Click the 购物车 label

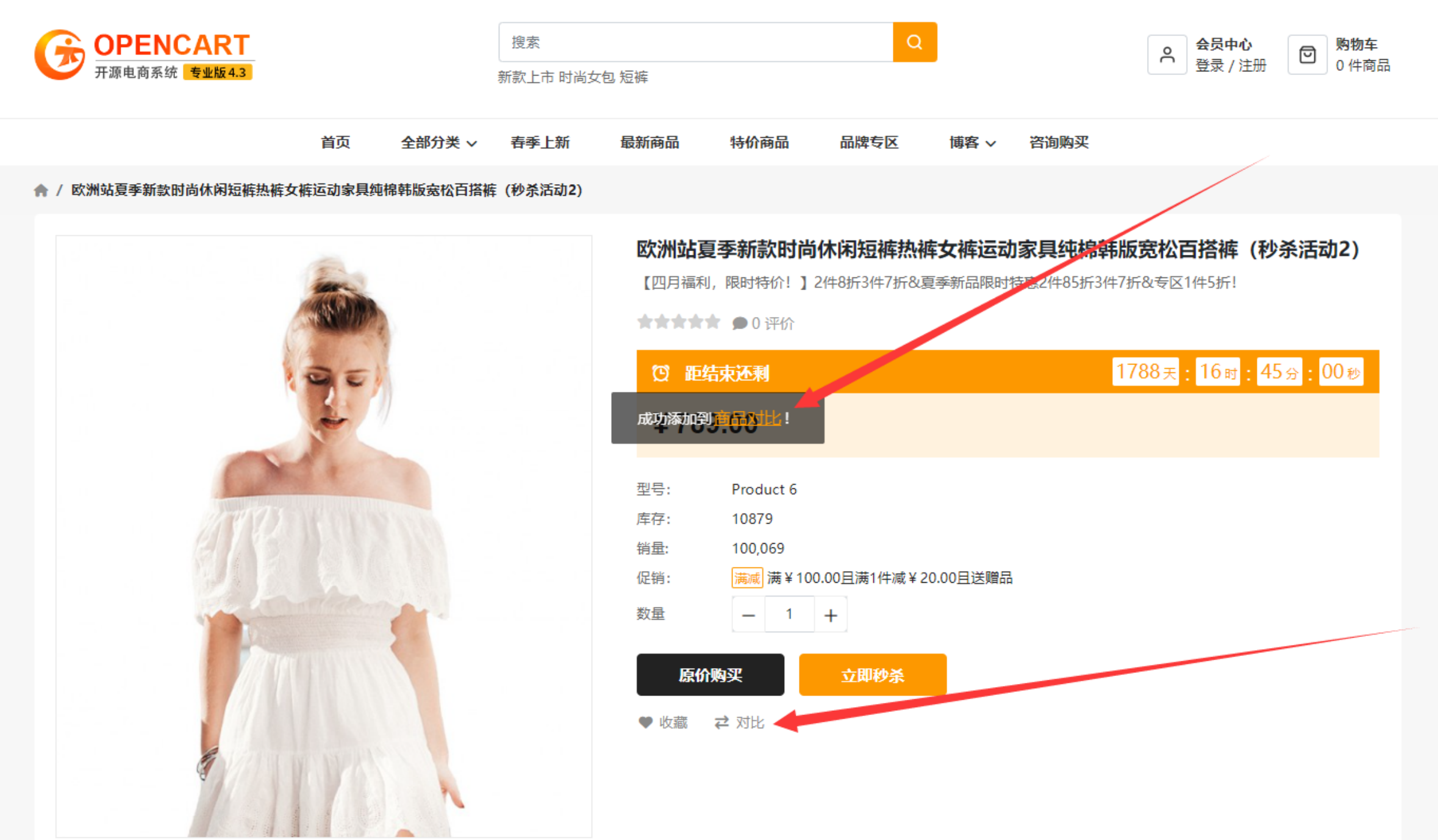(1356, 44)
